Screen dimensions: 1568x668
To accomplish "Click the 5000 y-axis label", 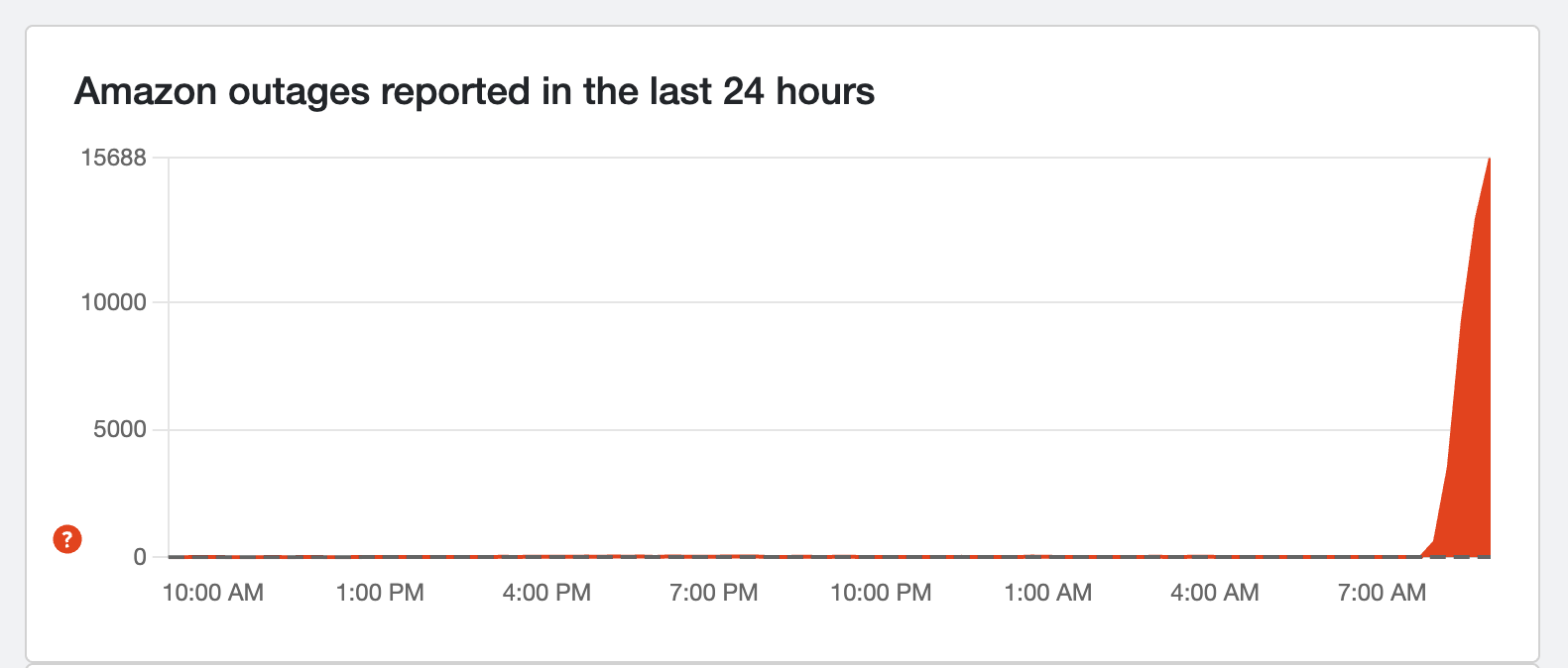I will (x=119, y=429).
